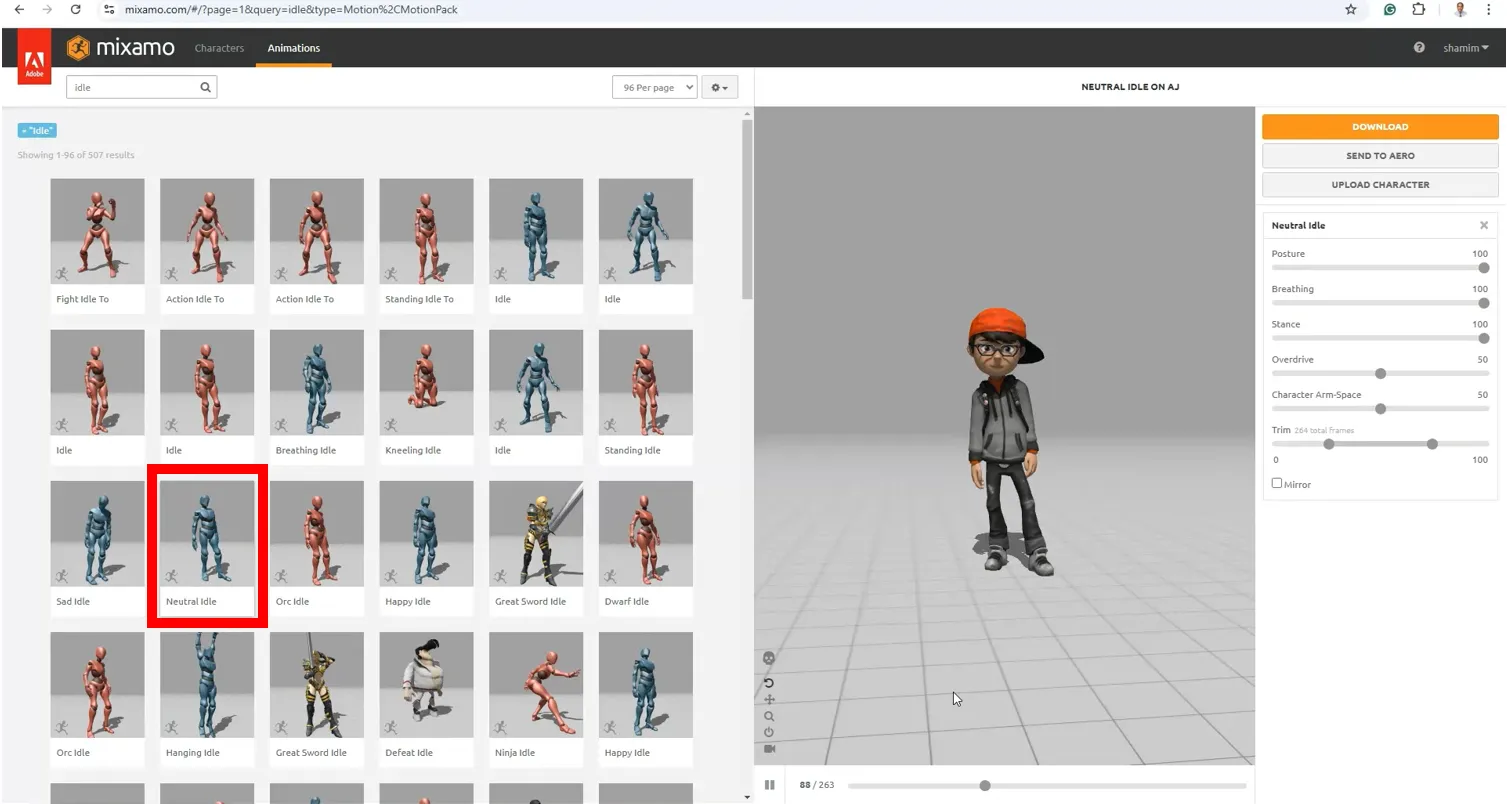Open the 96 Per page dropdown
Screen dimensions: 1507x804
[x=654, y=87]
